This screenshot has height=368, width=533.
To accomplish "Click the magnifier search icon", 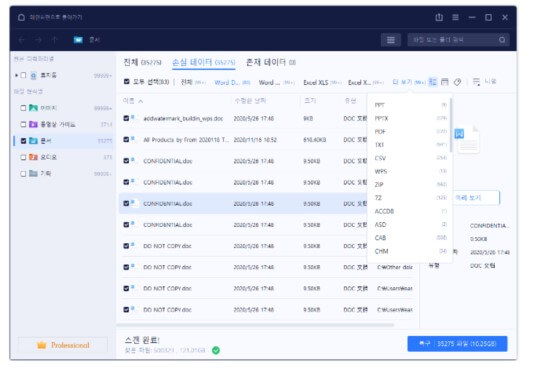I will coord(502,40).
